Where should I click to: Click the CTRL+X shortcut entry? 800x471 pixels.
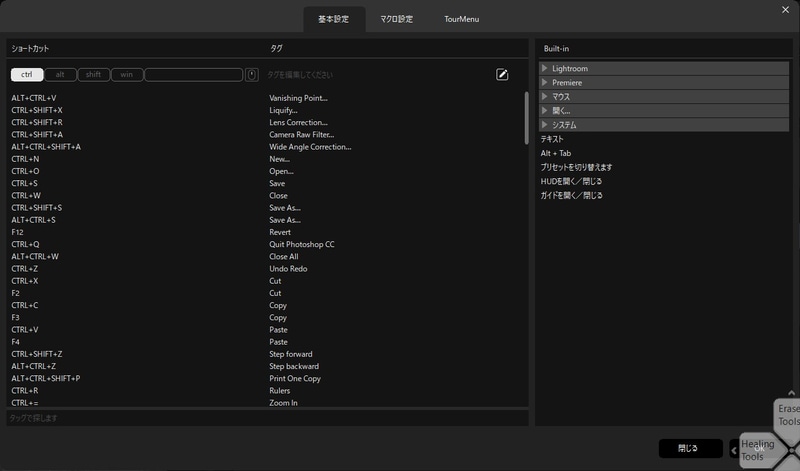(25, 281)
